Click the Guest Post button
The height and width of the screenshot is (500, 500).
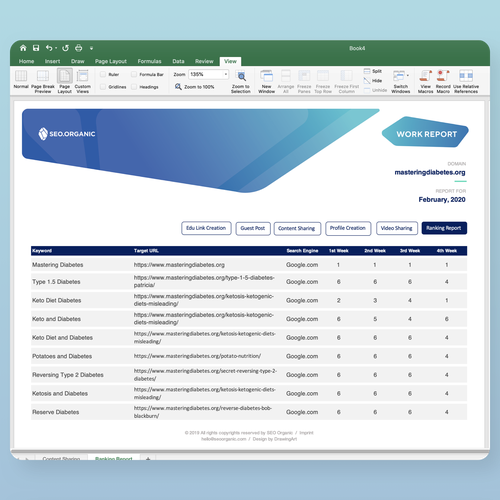pyautogui.click(x=253, y=228)
